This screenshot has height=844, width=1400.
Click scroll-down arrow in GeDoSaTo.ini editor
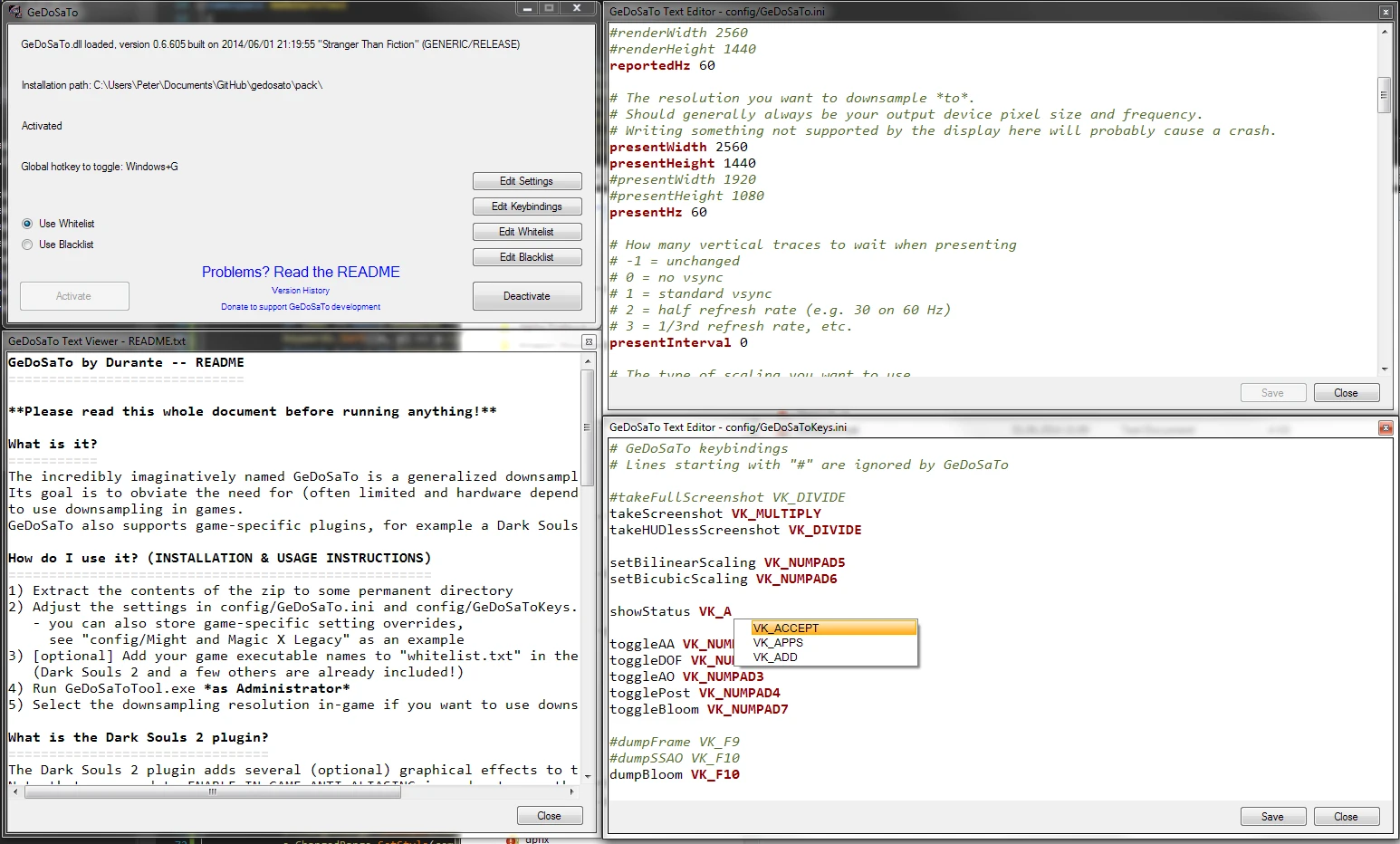coord(1384,369)
